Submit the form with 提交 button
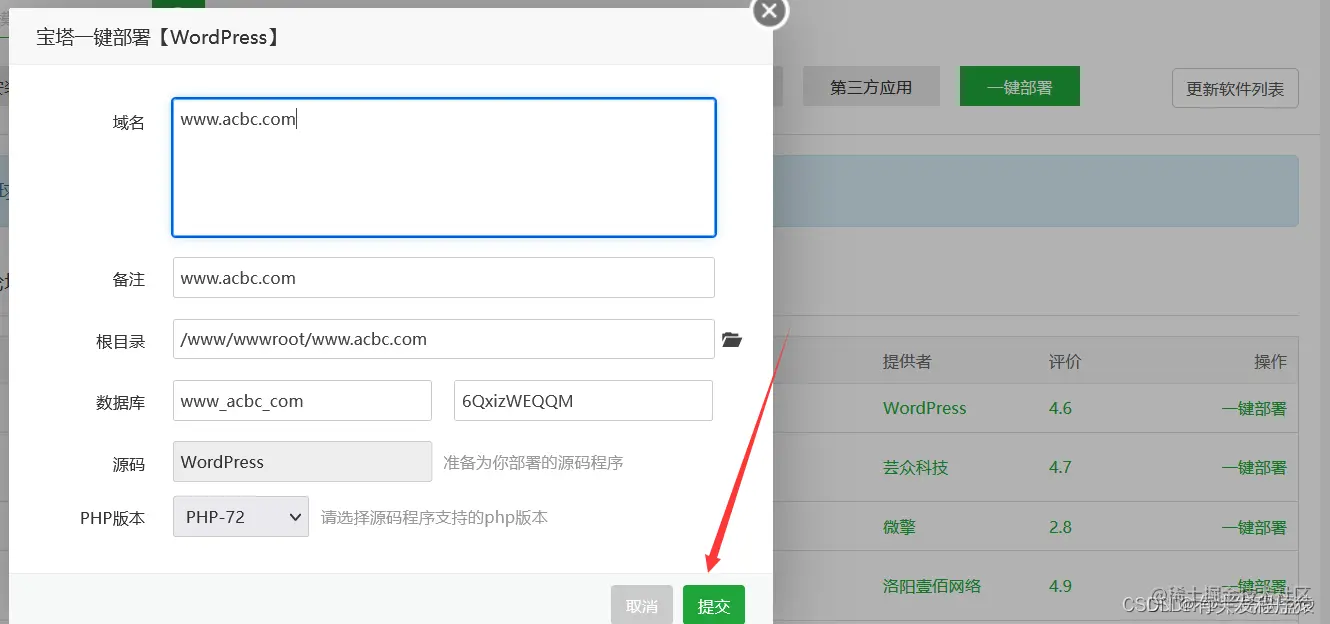The image size is (1330, 624). pyautogui.click(x=714, y=605)
